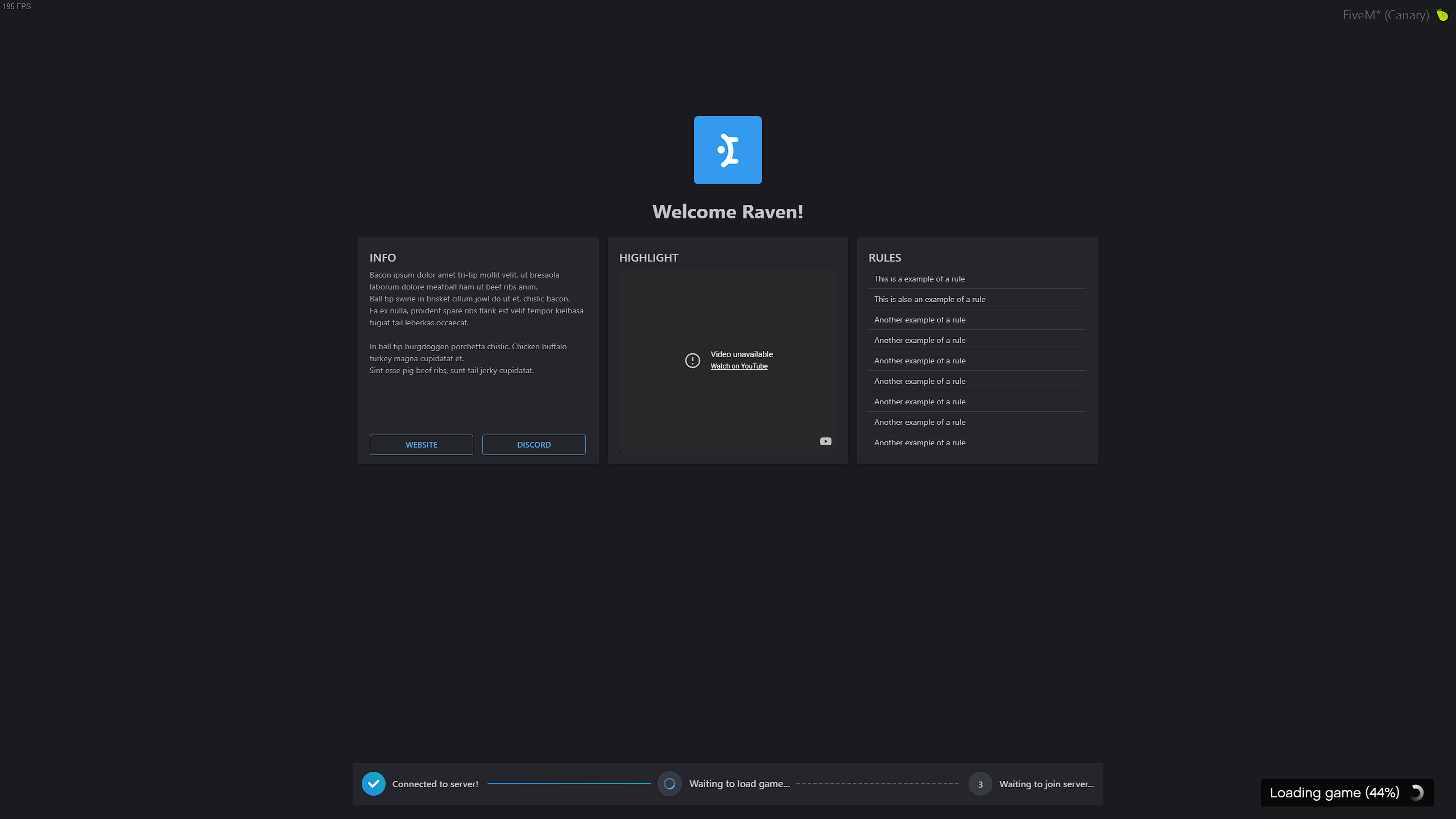Click the step 3 circle before Waiting to join server

coord(980,783)
